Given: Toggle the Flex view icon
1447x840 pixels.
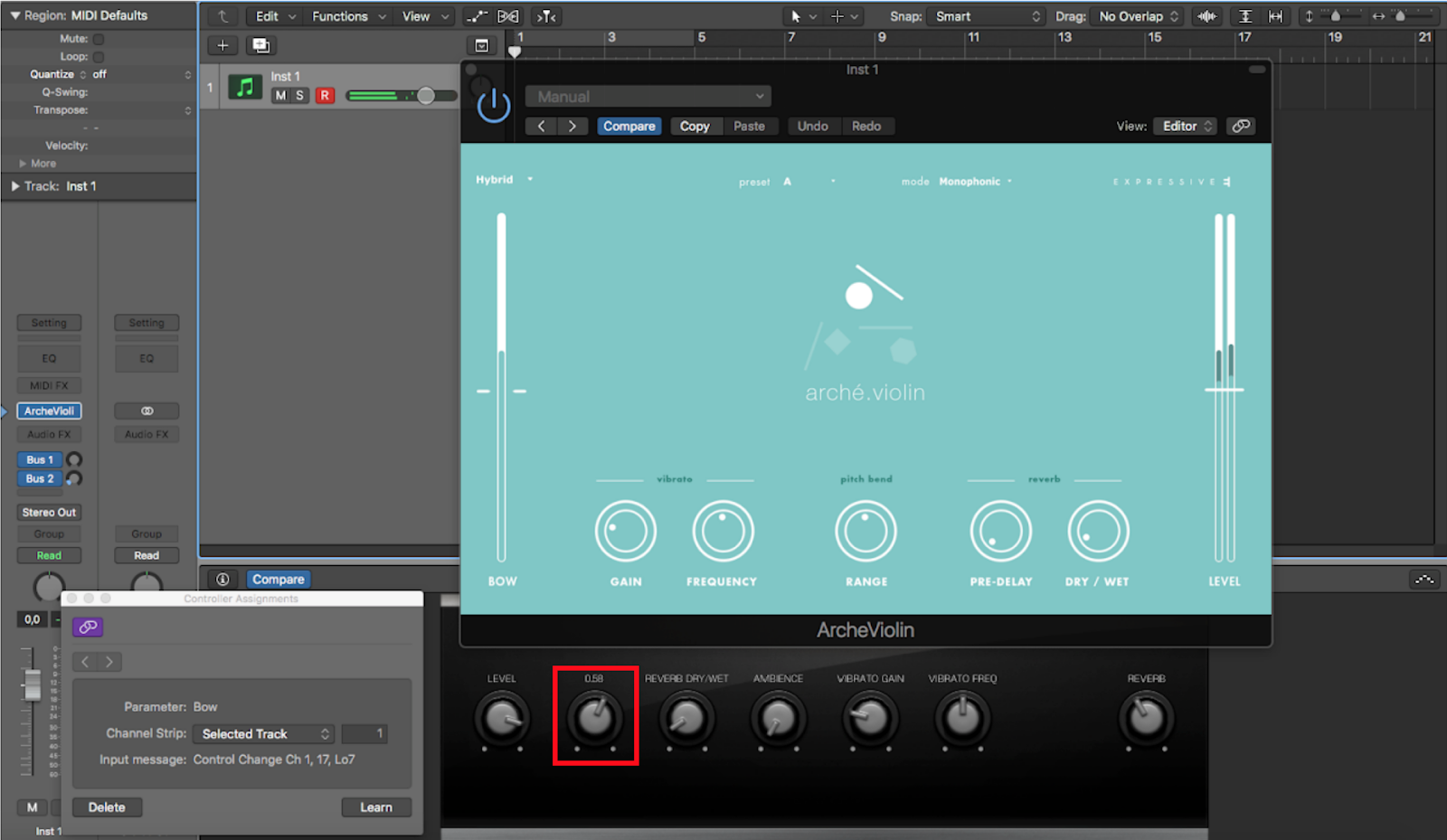Looking at the screenshot, I should coord(508,16).
